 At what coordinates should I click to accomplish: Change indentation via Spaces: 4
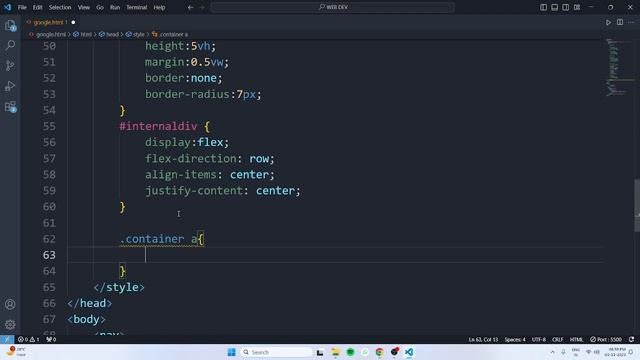tap(515, 339)
